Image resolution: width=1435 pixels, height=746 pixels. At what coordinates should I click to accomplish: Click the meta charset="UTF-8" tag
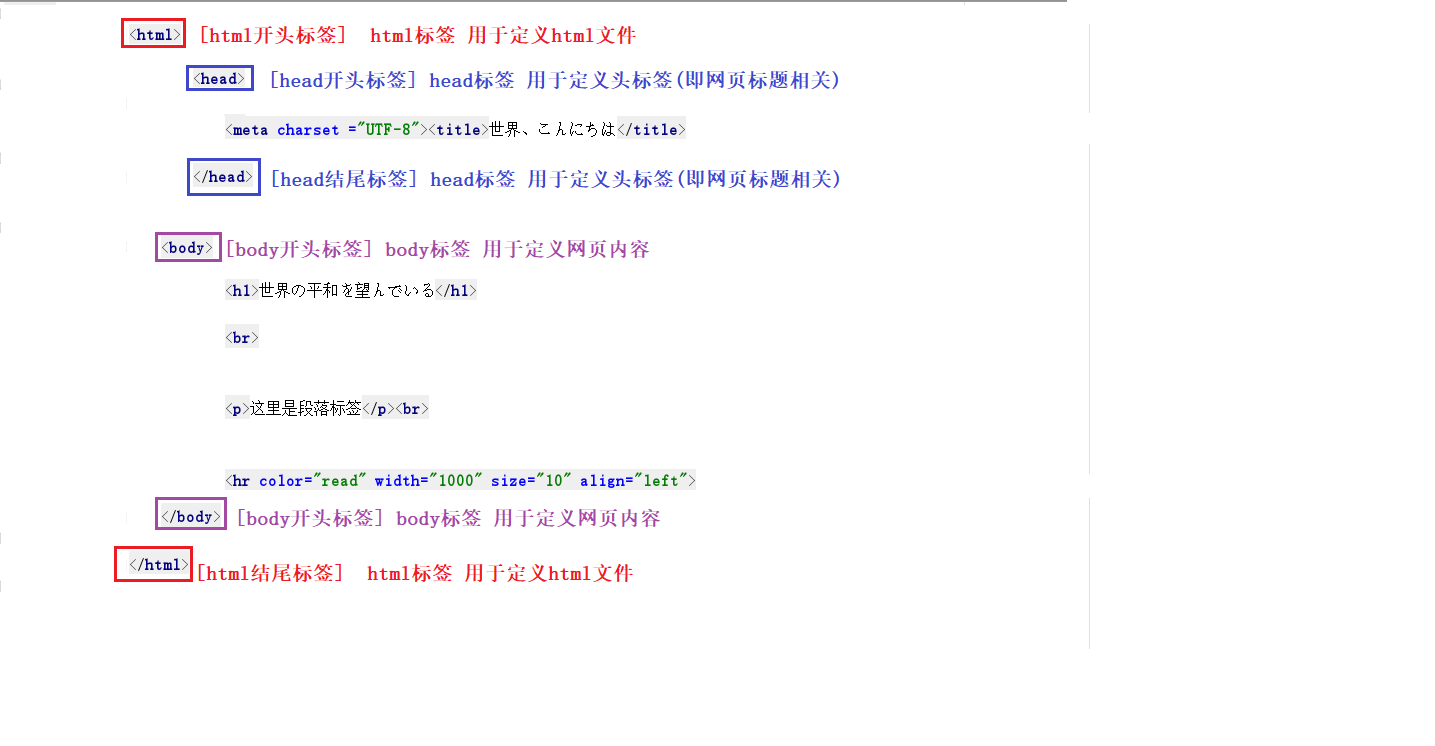[327, 130]
